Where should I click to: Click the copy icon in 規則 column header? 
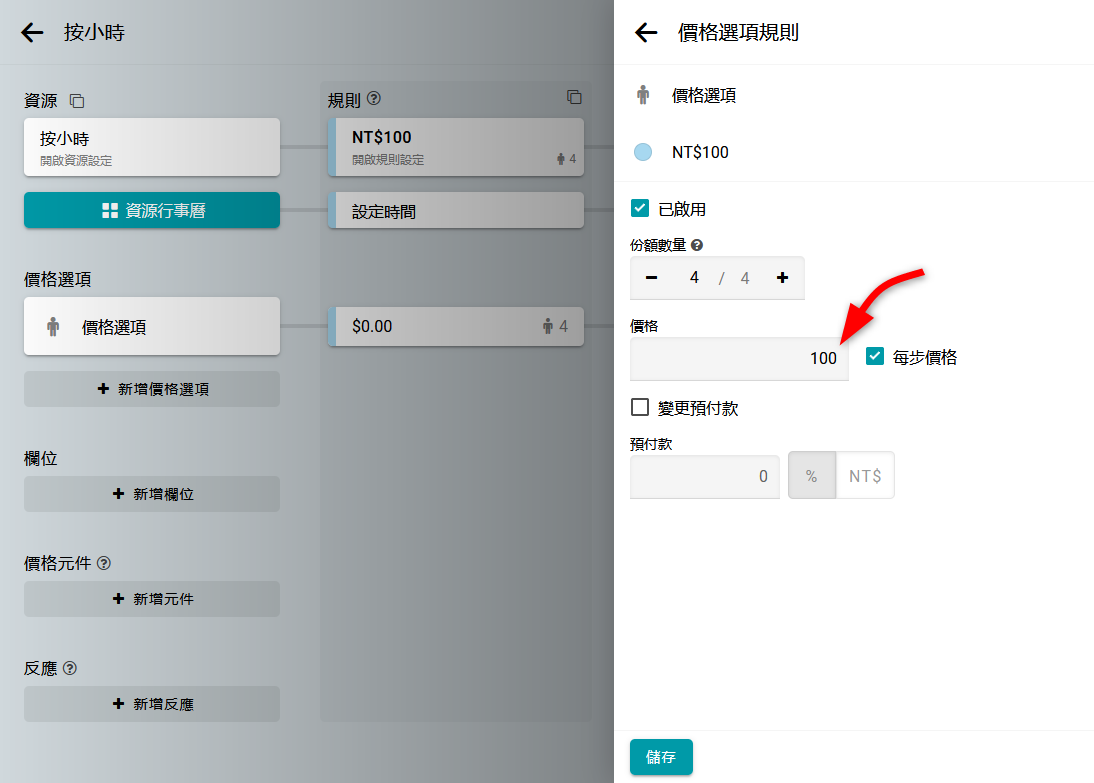tap(574, 97)
